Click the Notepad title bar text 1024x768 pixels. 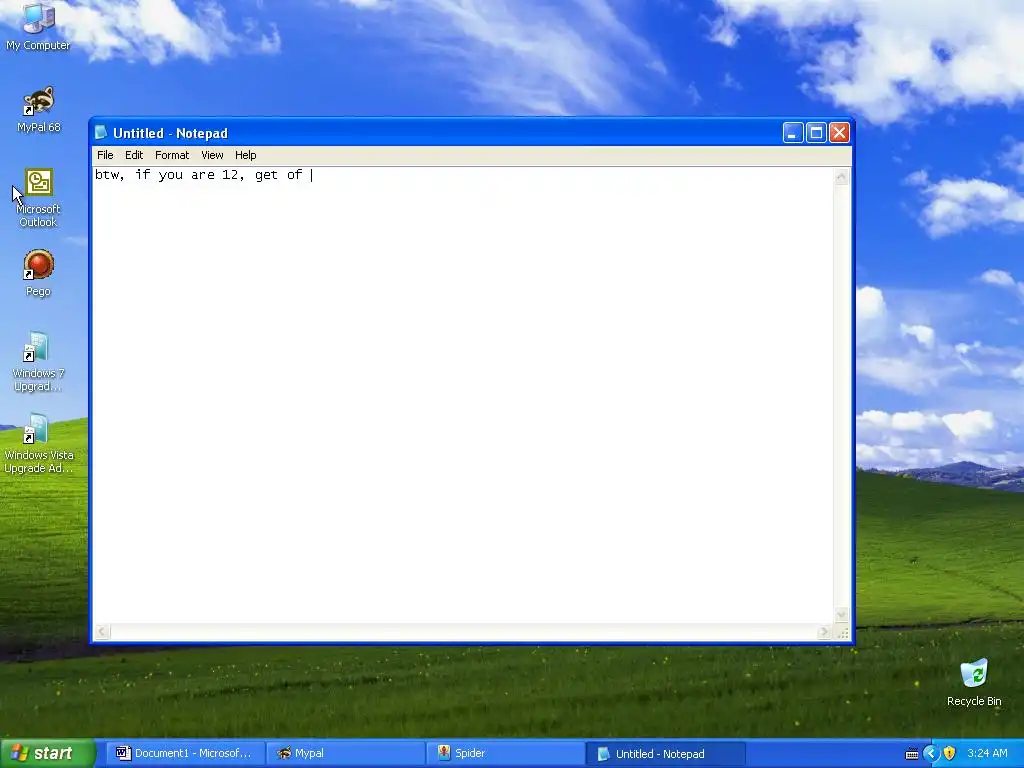170,133
